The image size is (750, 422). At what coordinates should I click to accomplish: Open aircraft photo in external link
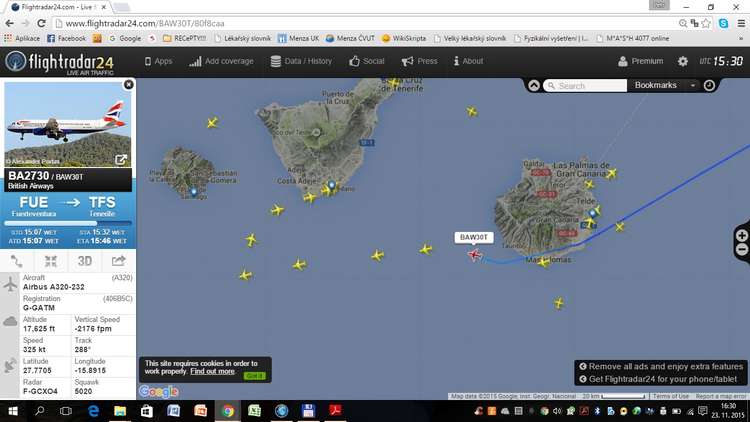(121, 160)
